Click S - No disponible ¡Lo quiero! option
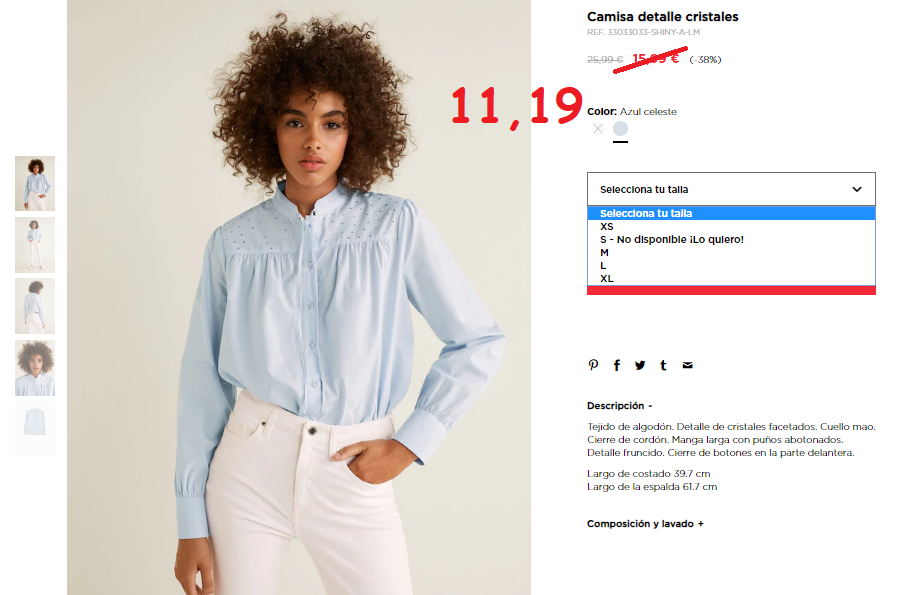This screenshot has height=595, width=897. pos(731,240)
